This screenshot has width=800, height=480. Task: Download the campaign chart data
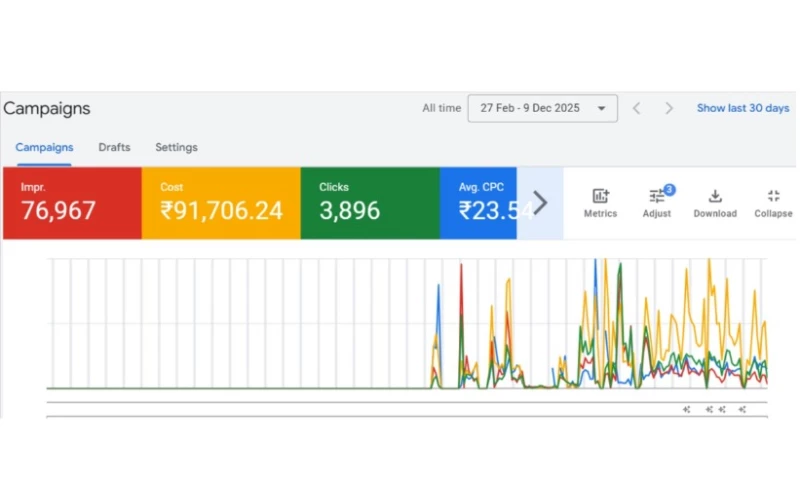click(x=715, y=203)
